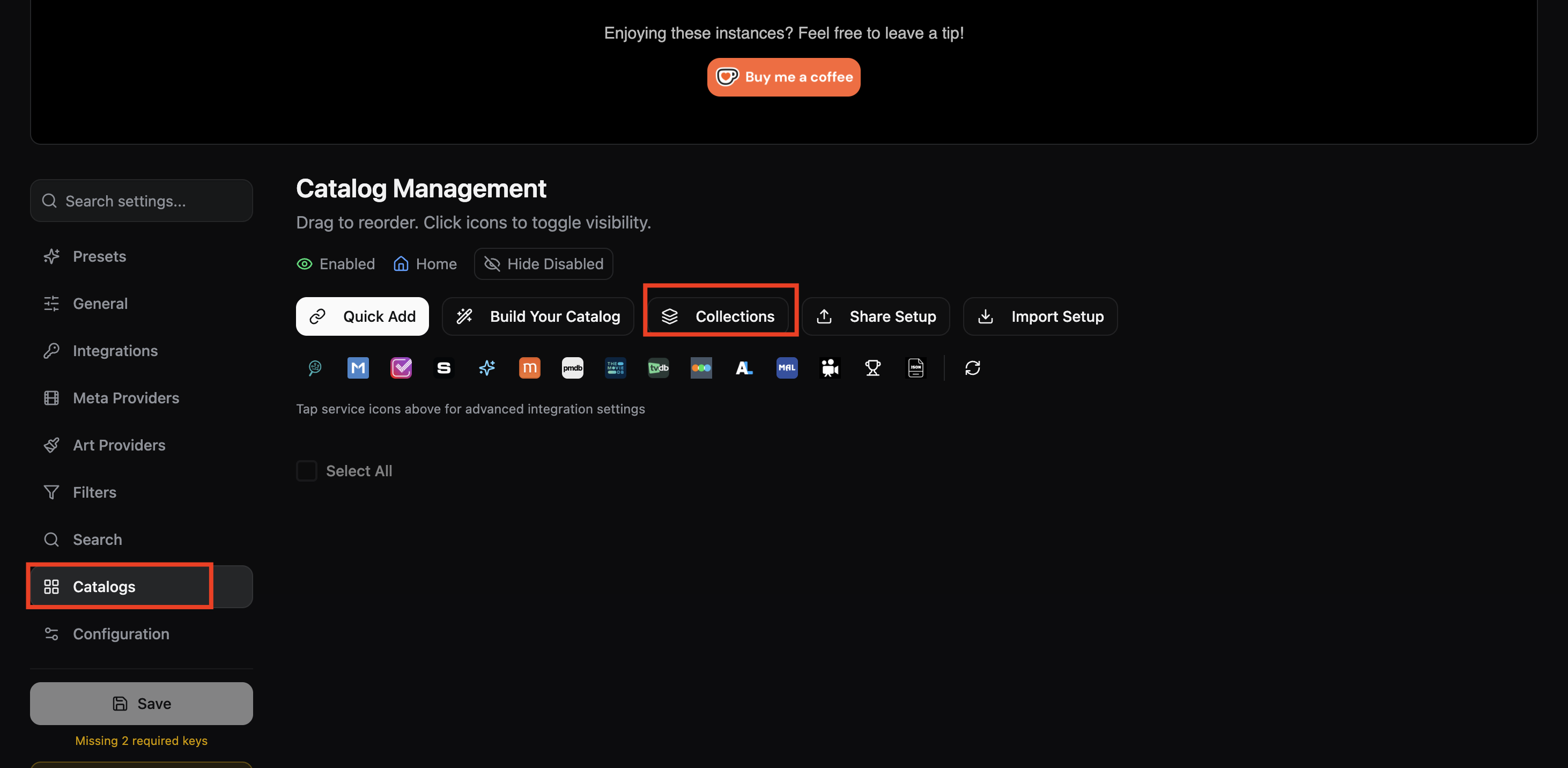Image resolution: width=1568 pixels, height=768 pixels.
Task: Select the Catalogs sidebar item
Action: tap(141, 586)
